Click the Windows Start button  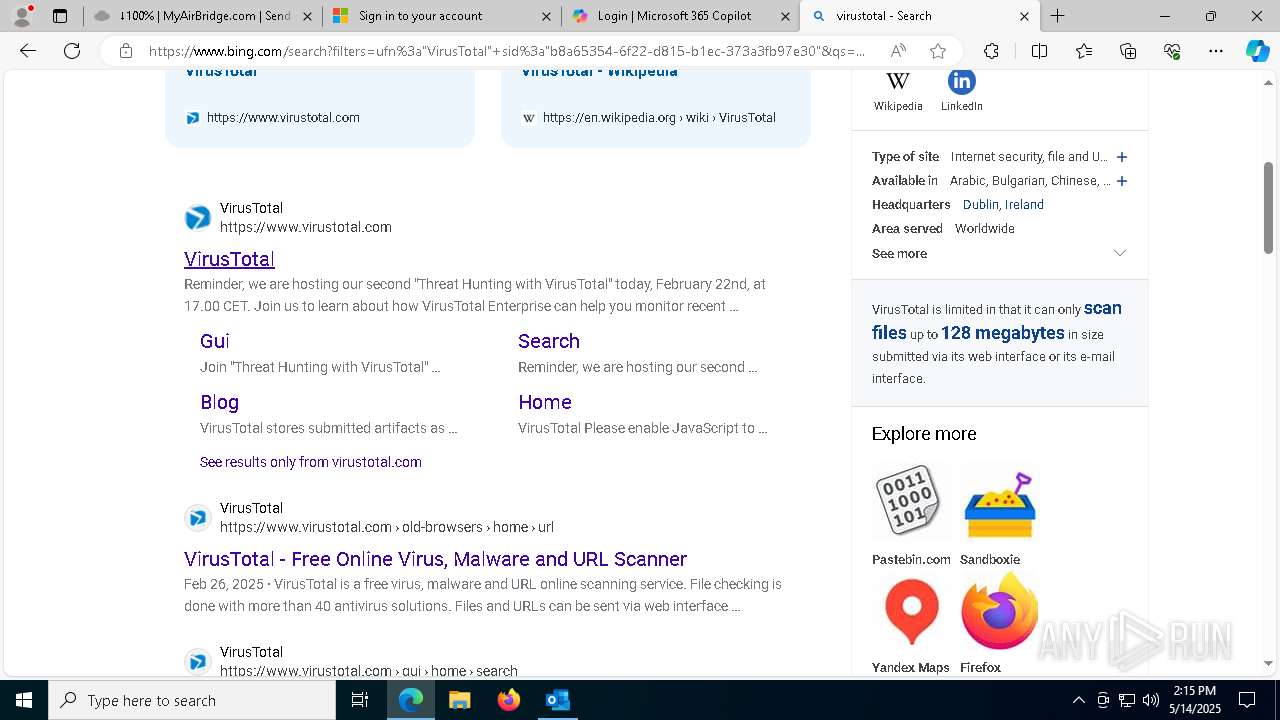click(24, 700)
